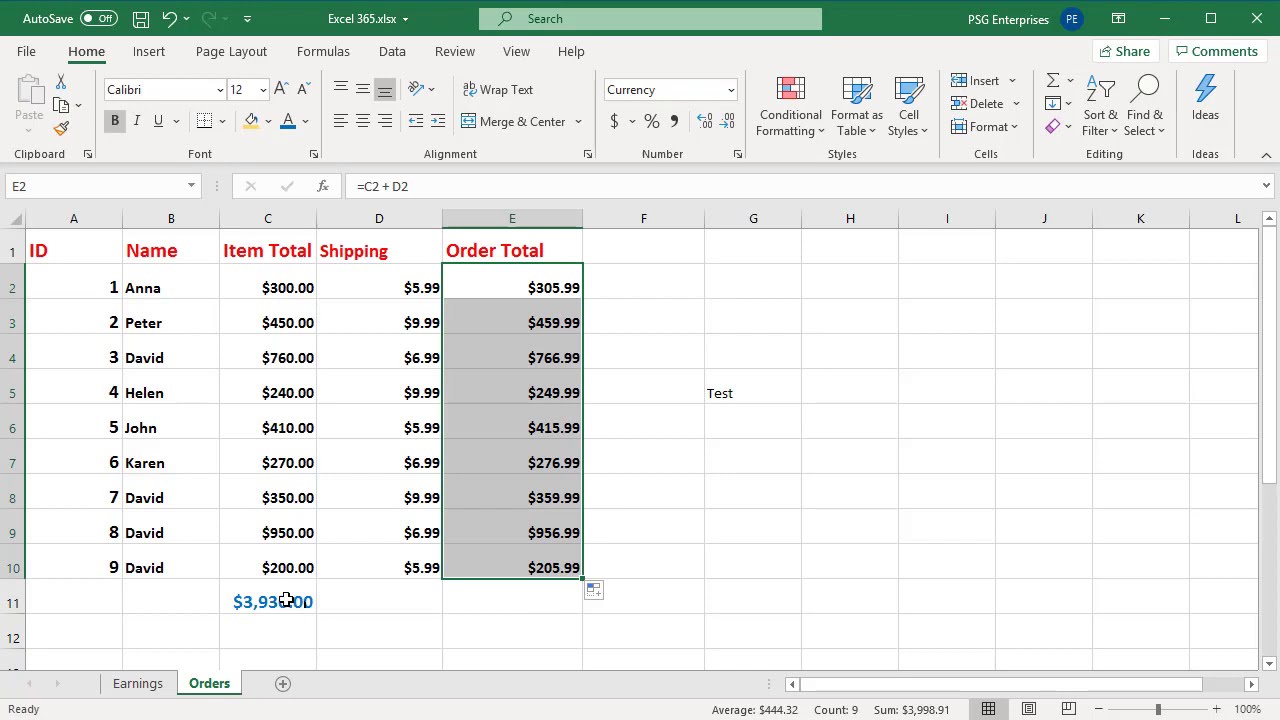The width and height of the screenshot is (1280, 720).
Task: Switch to the Page Layout tab
Action: [x=231, y=51]
